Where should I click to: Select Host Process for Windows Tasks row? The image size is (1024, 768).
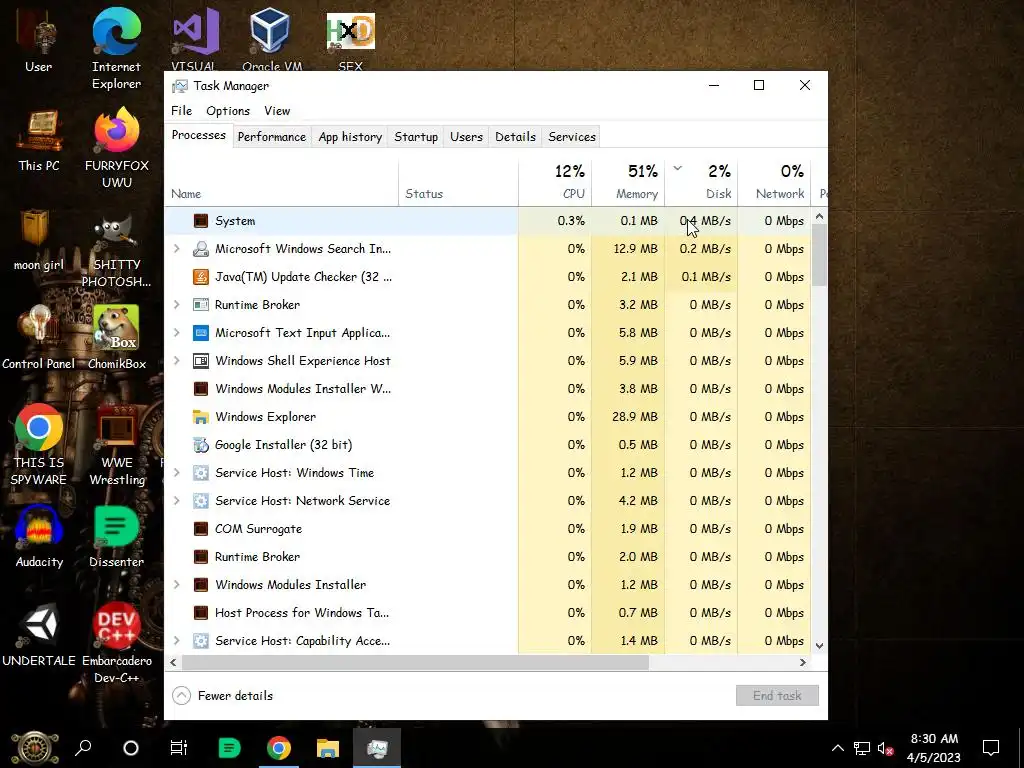pyautogui.click(x=487, y=613)
